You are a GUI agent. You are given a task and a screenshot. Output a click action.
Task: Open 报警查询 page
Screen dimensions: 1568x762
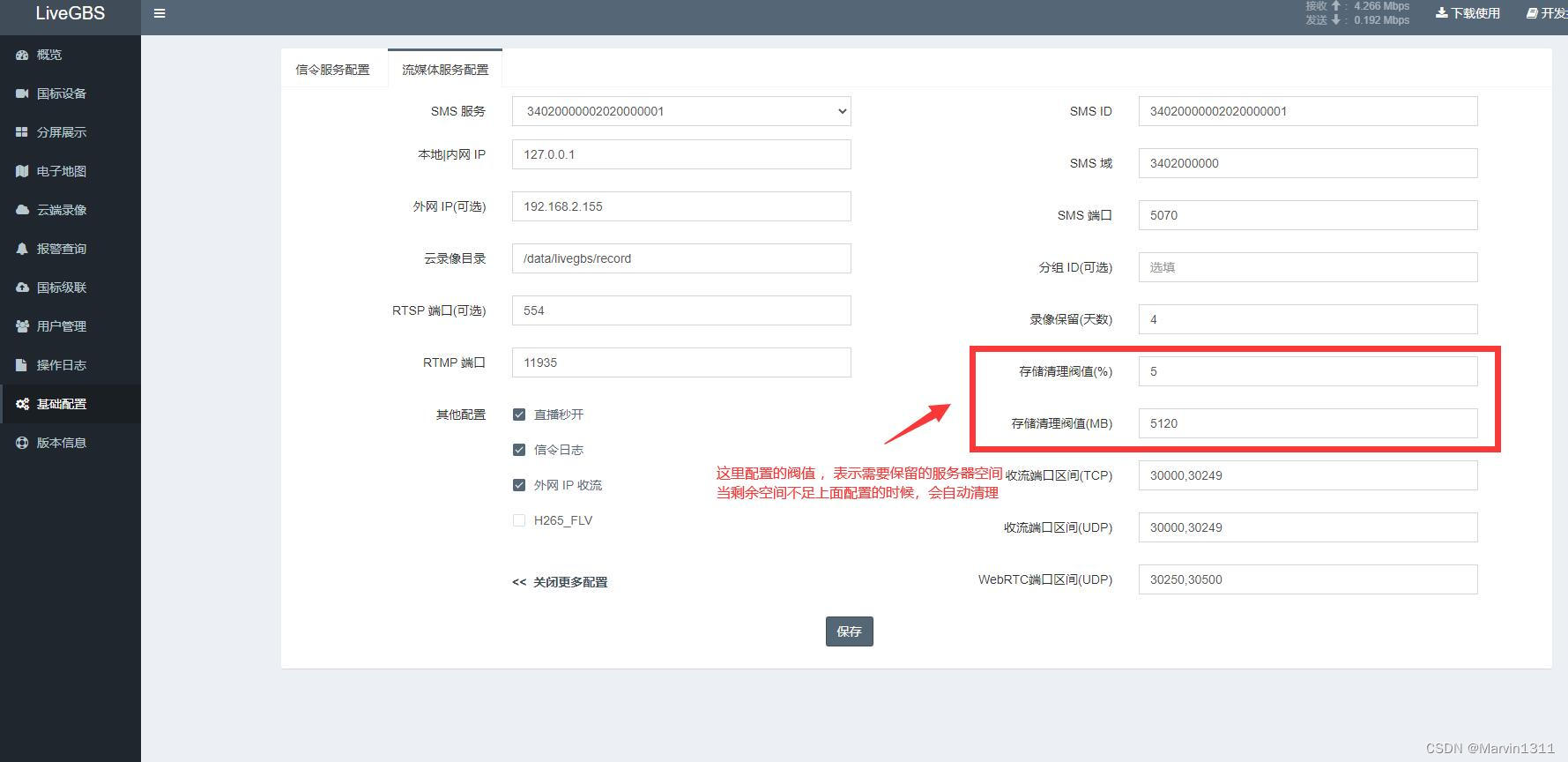71,249
